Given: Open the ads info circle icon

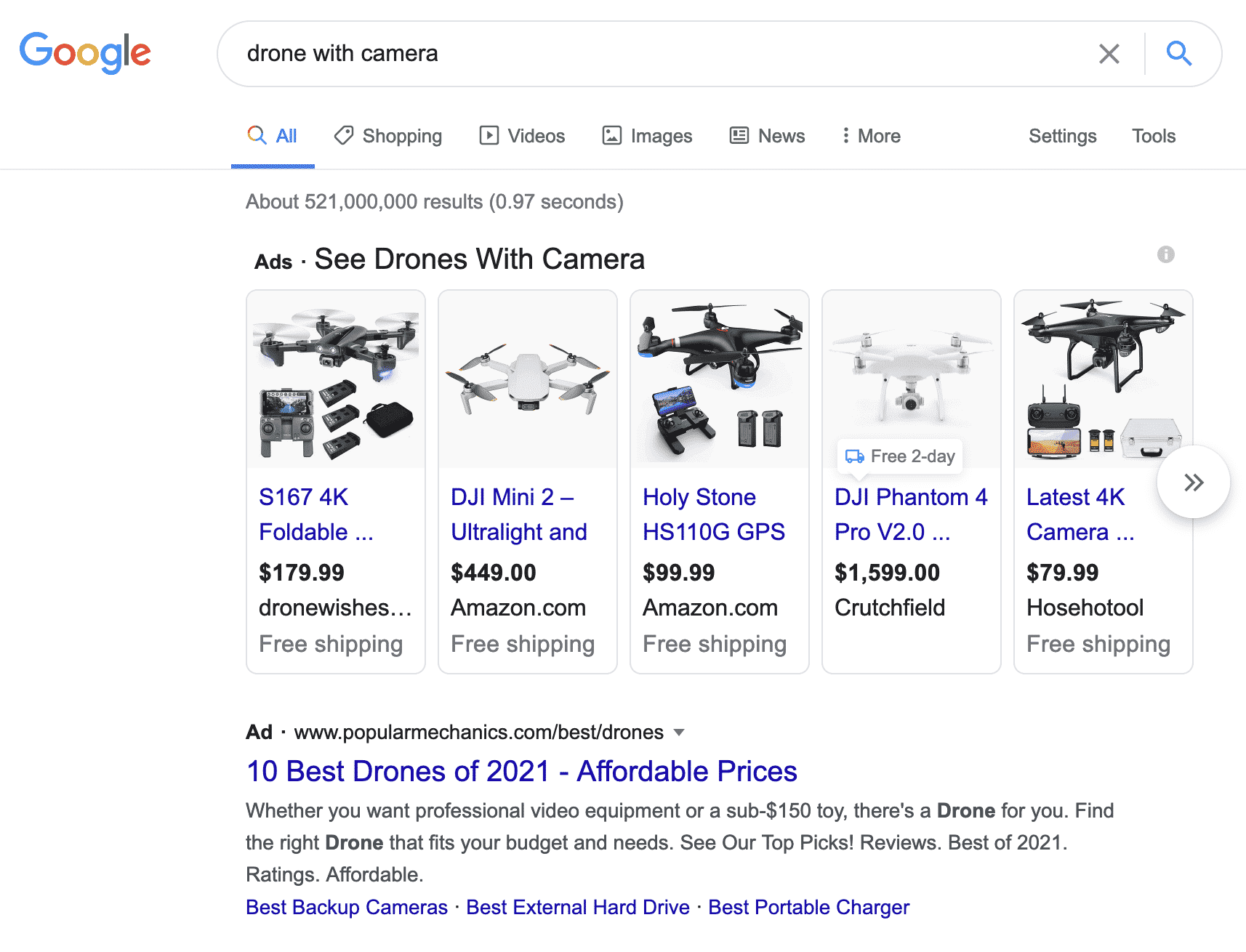Looking at the screenshot, I should 1166,254.
